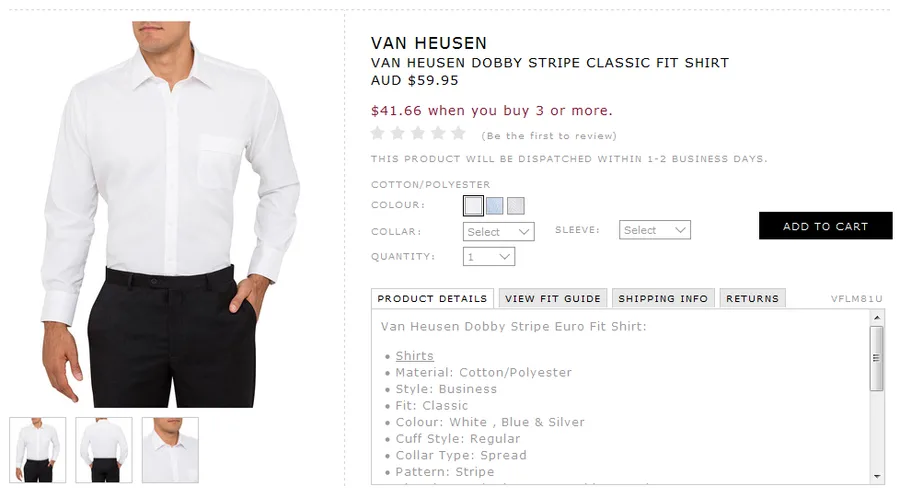Choose the blue colour swatch
This screenshot has height=488, width=900.
(x=494, y=206)
